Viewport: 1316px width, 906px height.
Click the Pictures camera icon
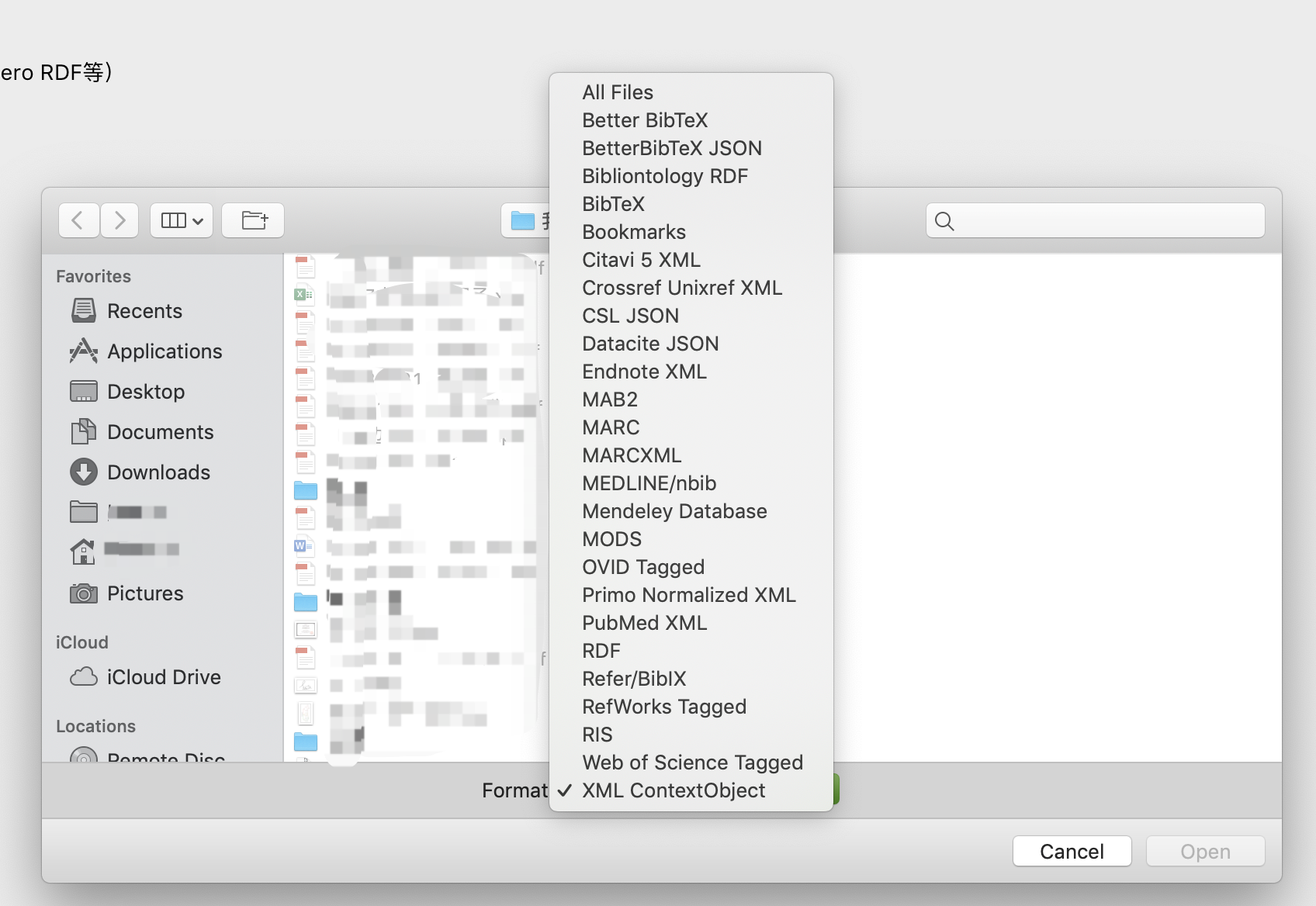tap(84, 593)
